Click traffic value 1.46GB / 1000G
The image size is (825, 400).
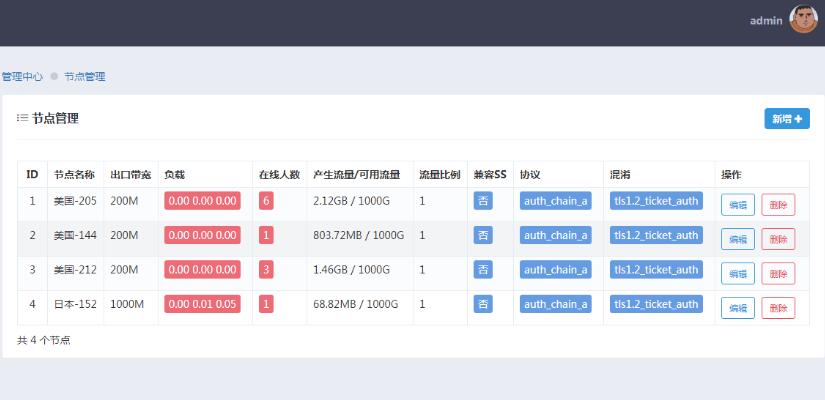coord(351,270)
